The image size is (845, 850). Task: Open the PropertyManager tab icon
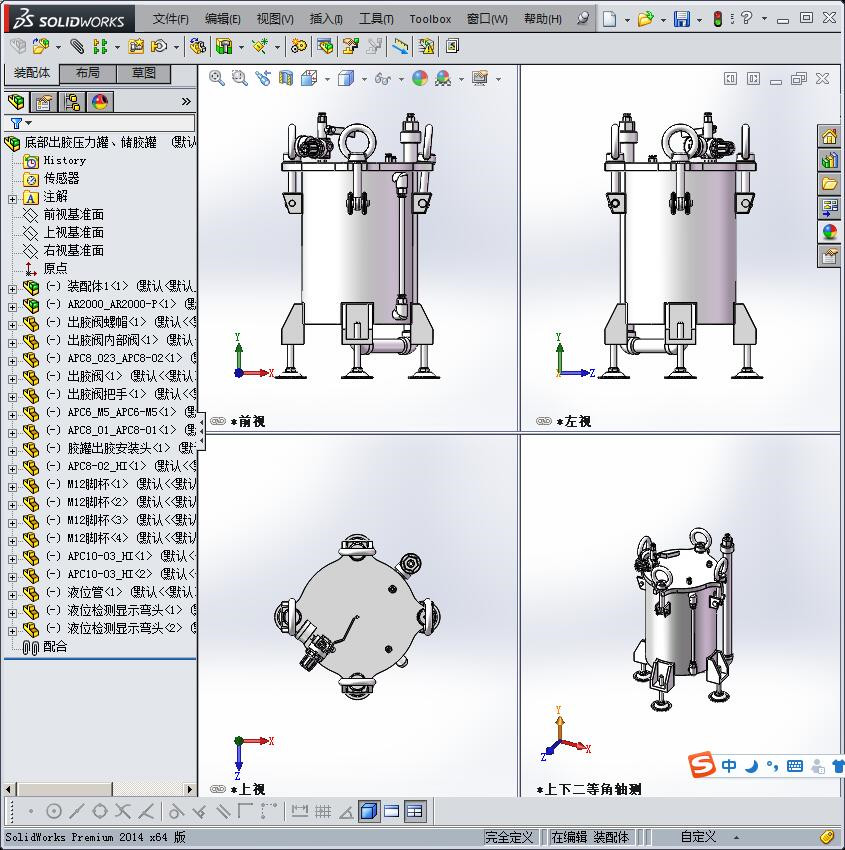44,102
